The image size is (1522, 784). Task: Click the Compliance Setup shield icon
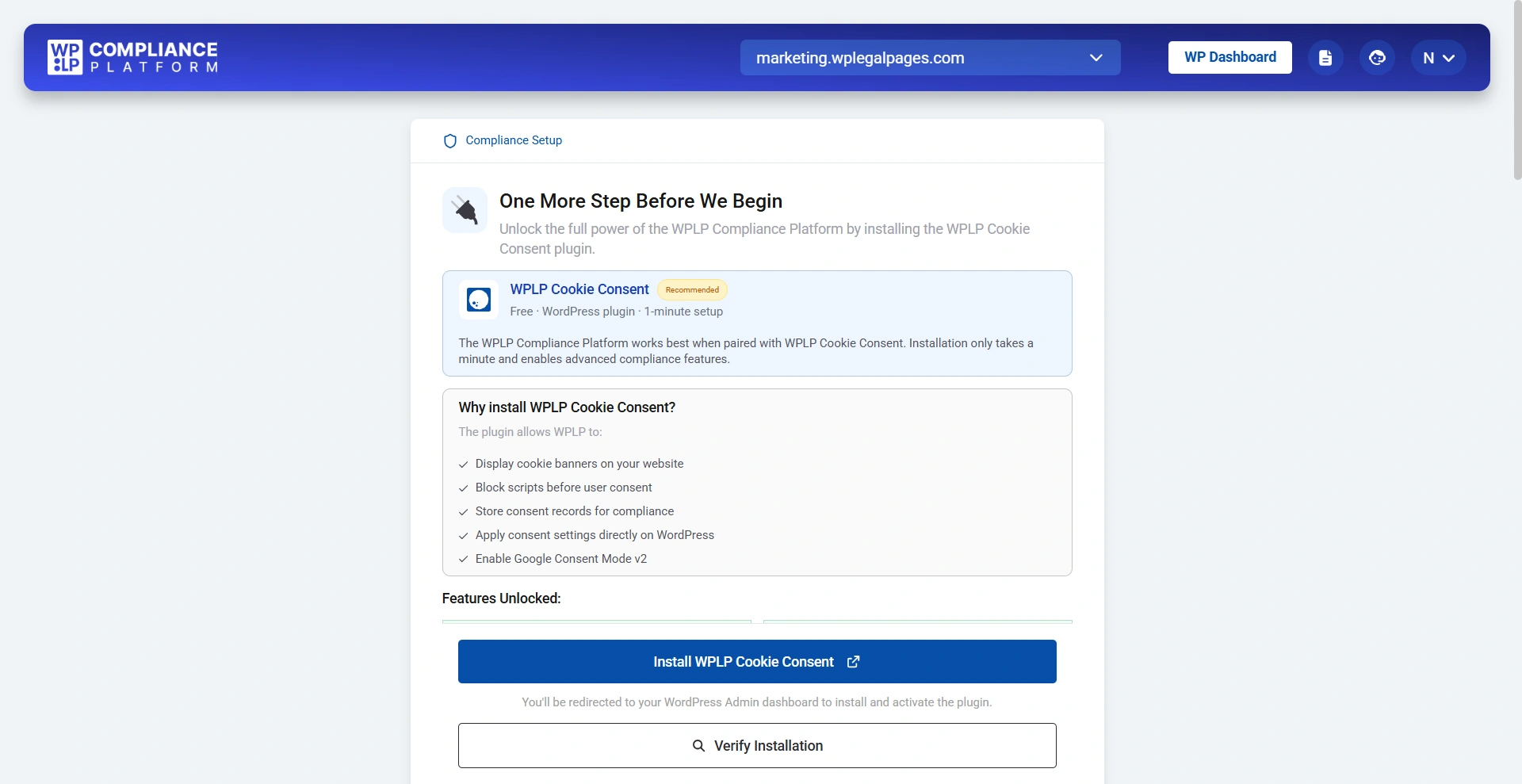tap(450, 141)
